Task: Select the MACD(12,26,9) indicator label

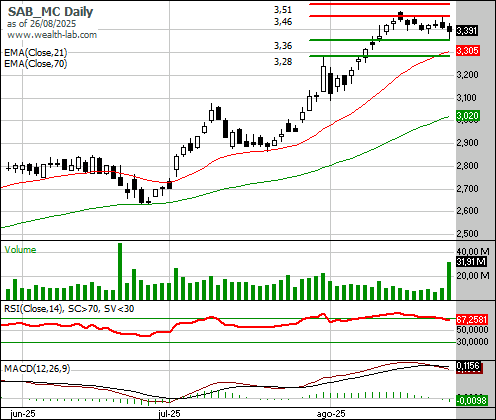Action: 37,369
